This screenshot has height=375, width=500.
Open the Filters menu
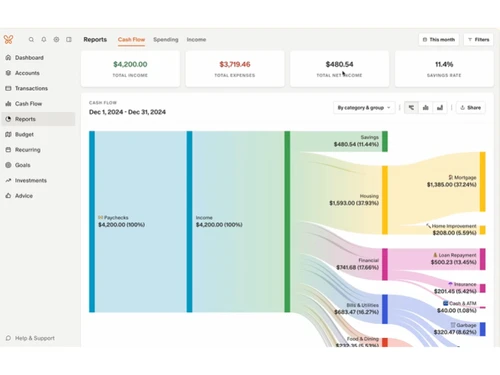[478, 39]
